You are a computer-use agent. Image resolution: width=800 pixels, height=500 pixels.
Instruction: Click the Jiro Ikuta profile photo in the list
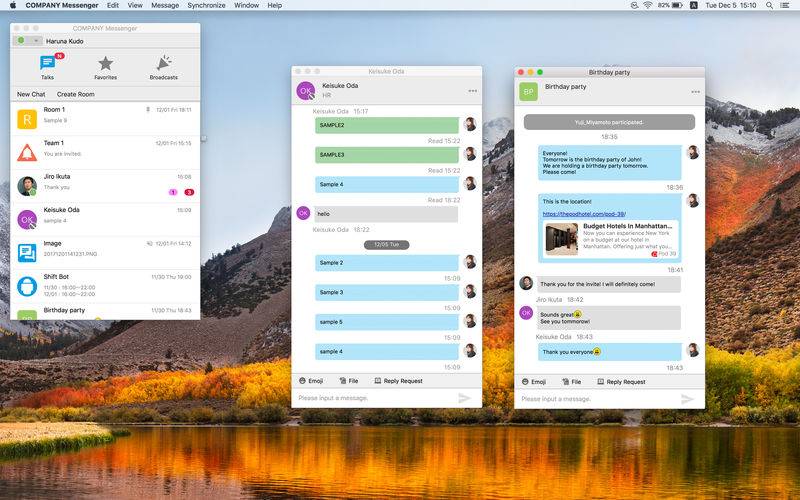[x=27, y=186]
